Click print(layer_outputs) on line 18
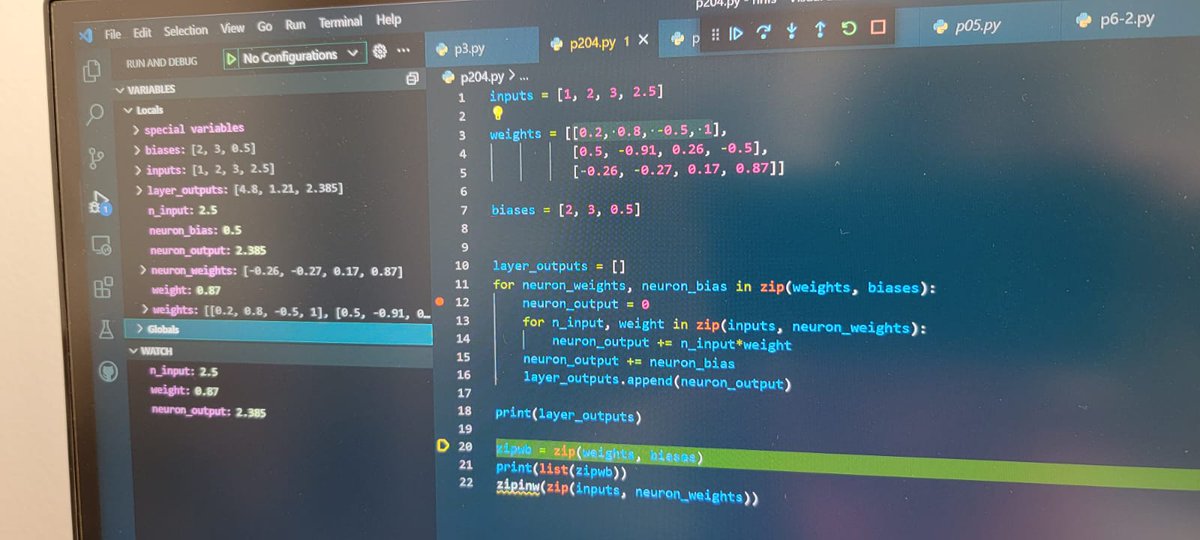The image size is (1200, 540). tap(568, 414)
